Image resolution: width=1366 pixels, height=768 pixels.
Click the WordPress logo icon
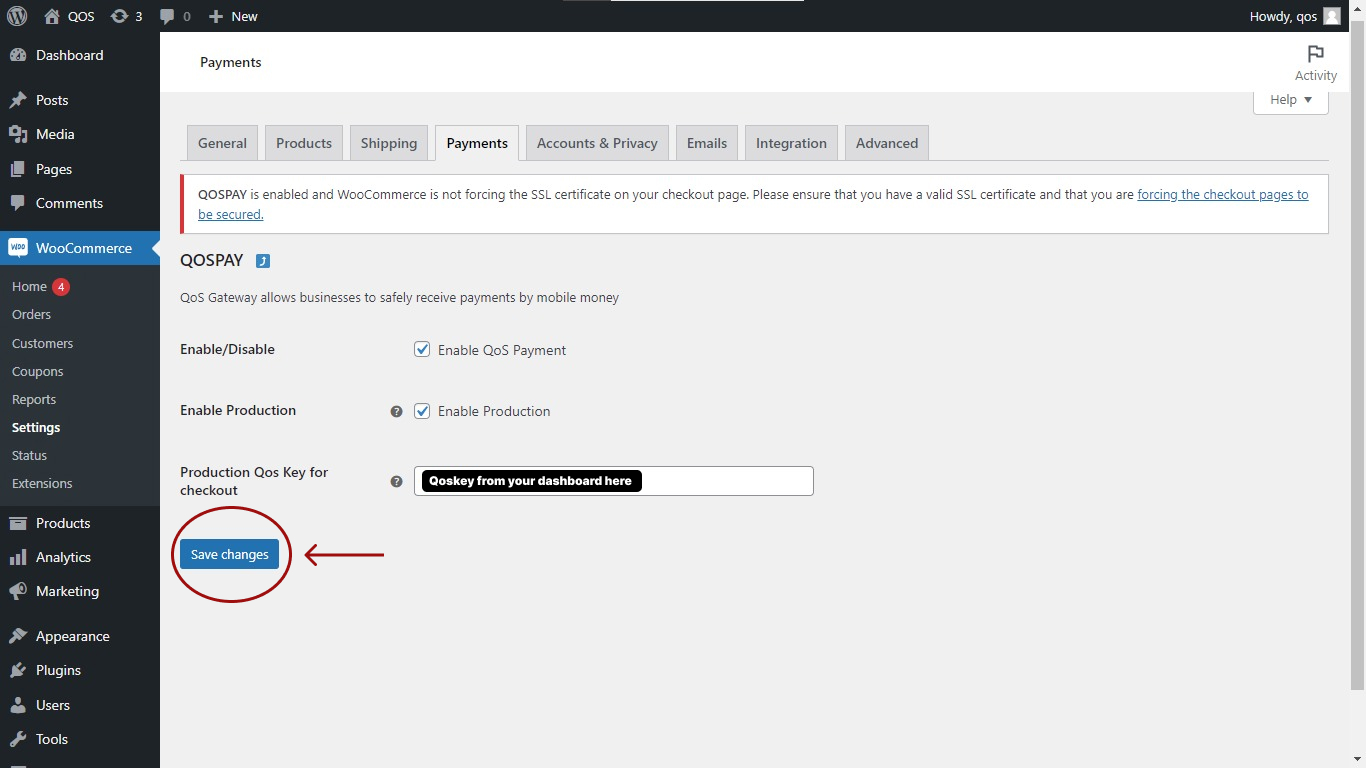coord(17,16)
